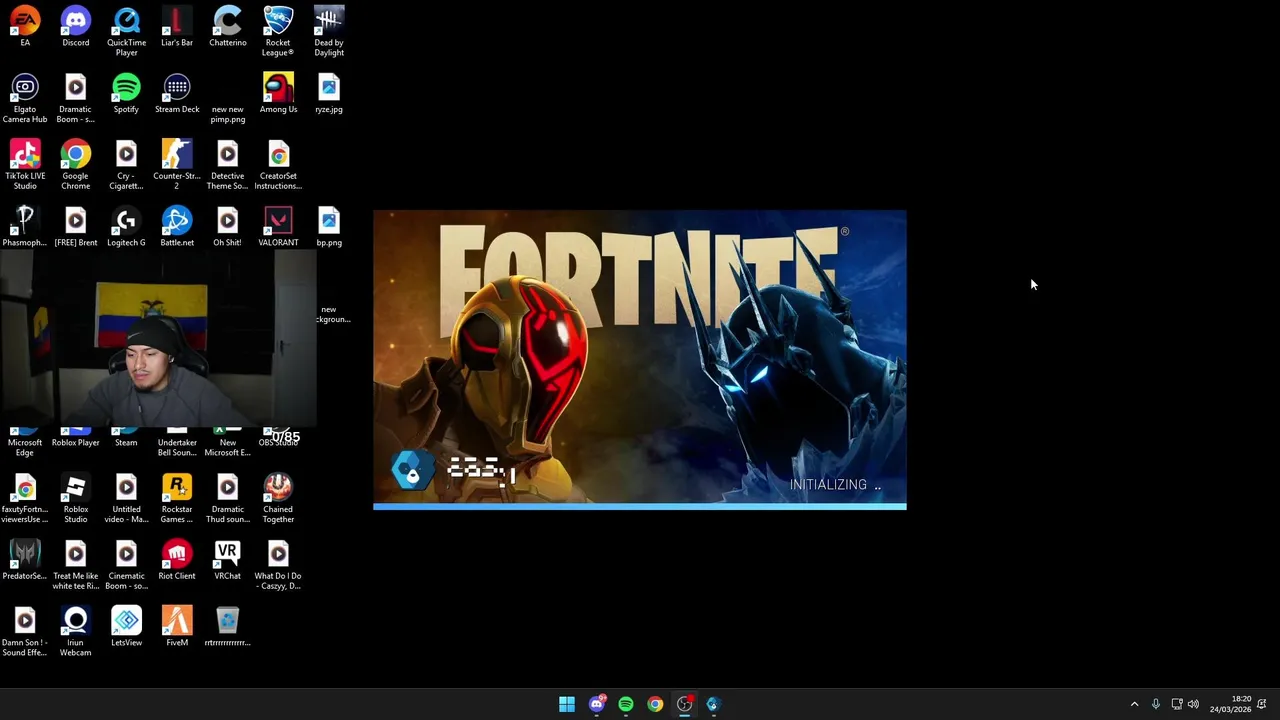Screen dimensions: 1280x720
Task: Select the LetsView desktop shortcut
Action: click(x=126, y=627)
